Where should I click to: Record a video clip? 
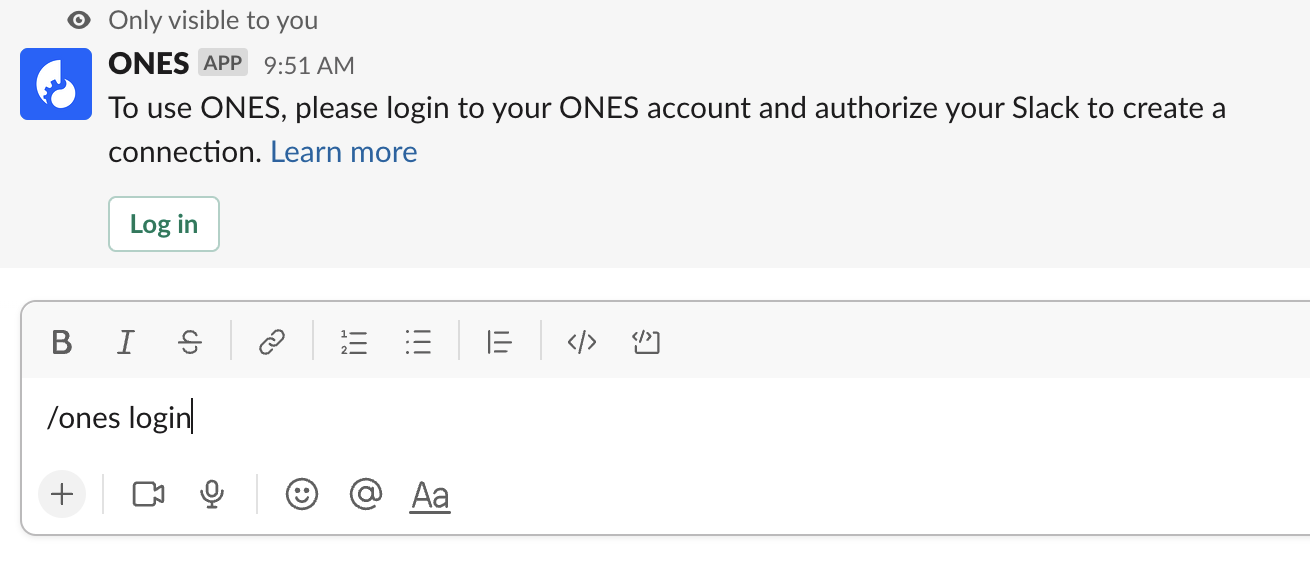coord(148,494)
